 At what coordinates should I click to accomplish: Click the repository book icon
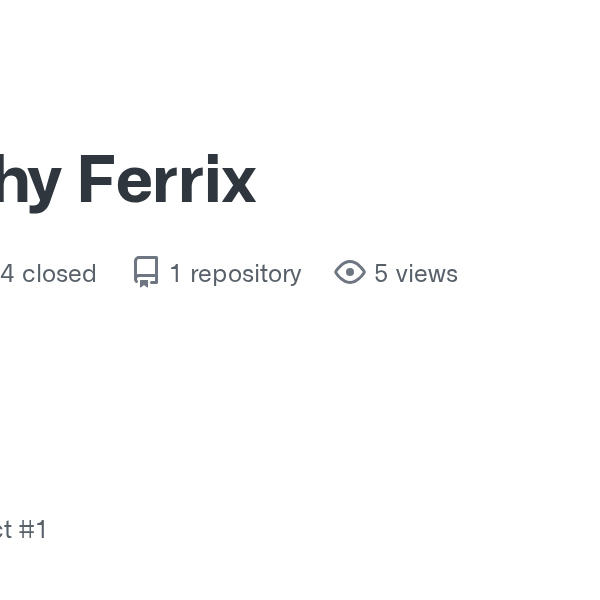coord(146,272)
